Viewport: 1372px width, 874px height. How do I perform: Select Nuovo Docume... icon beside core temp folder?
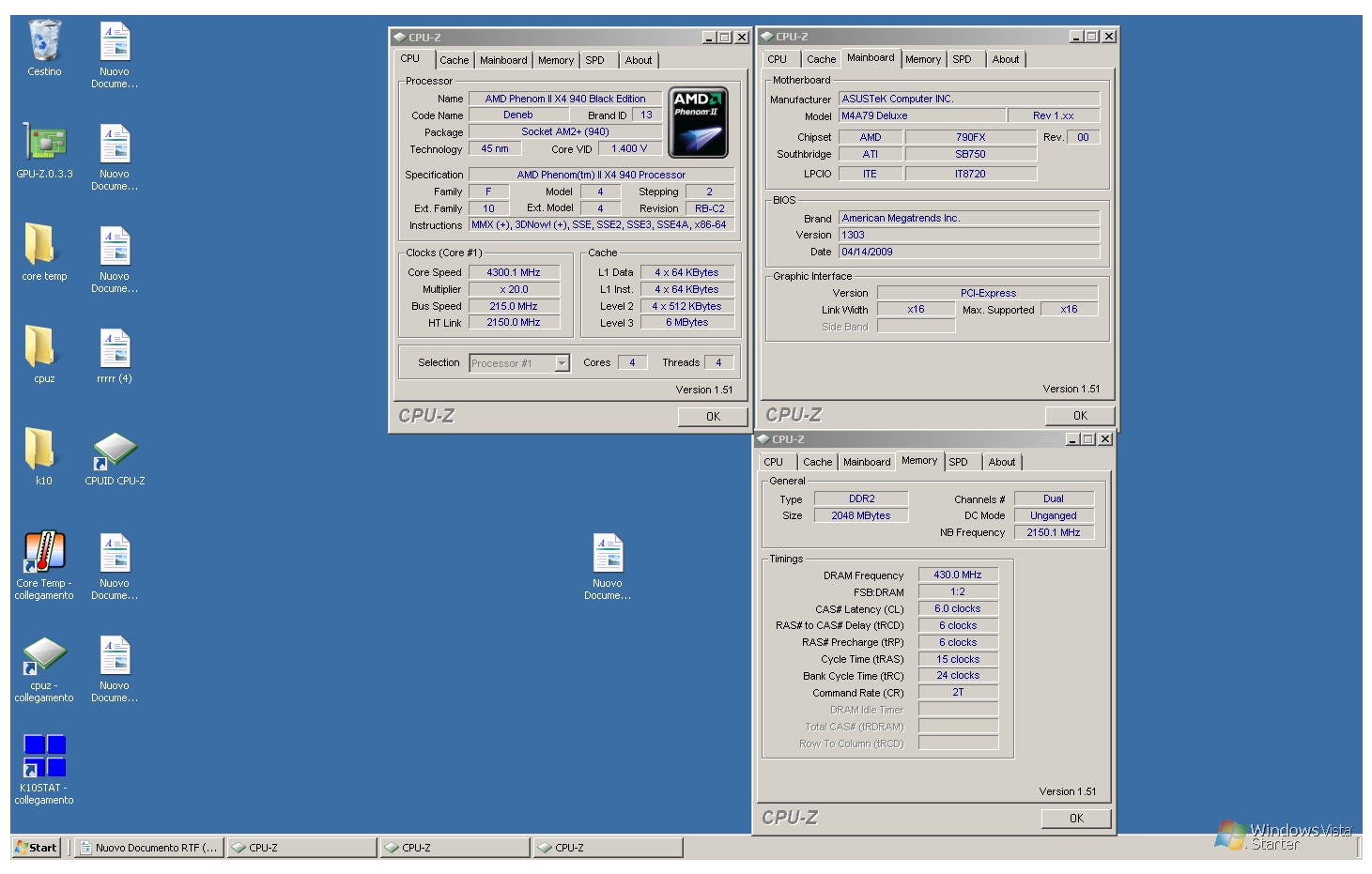point(115,246)
